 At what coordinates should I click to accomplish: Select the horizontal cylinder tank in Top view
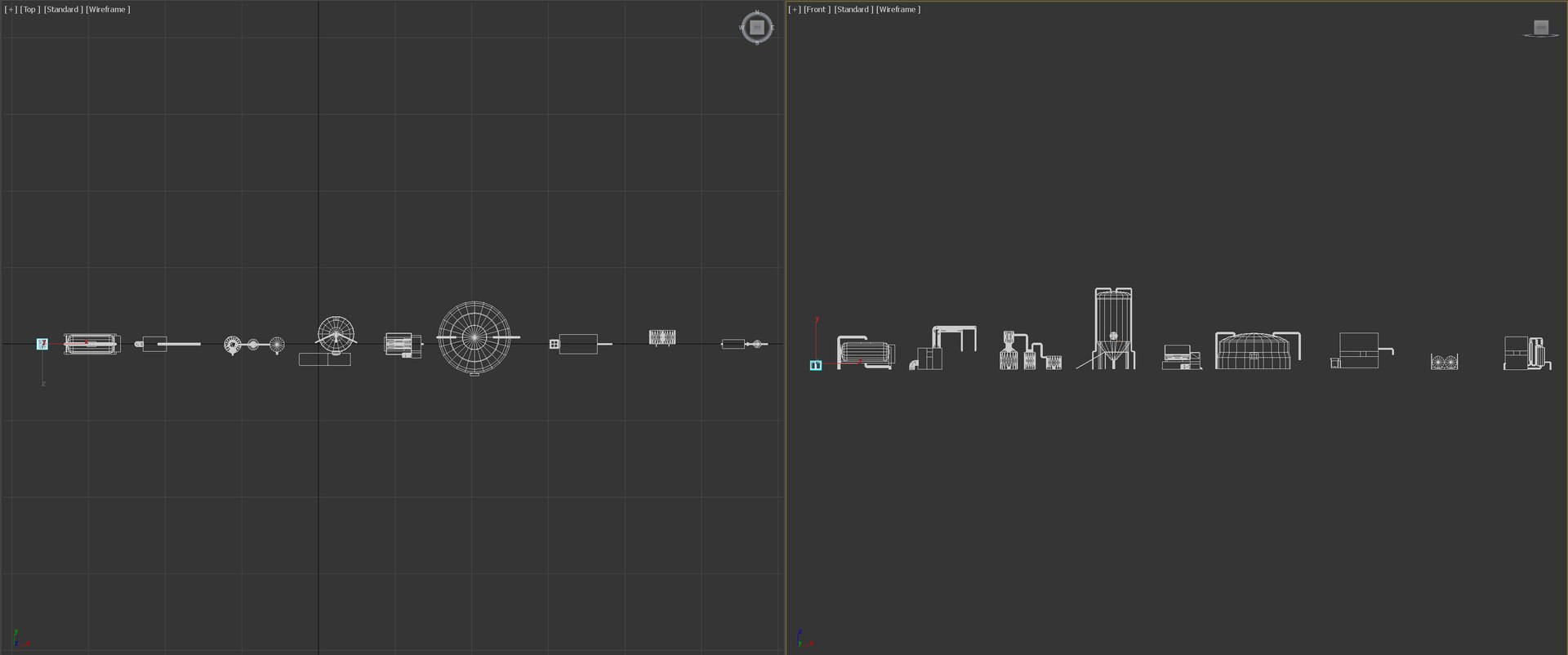pyautogui.click(x=91, y=344)
